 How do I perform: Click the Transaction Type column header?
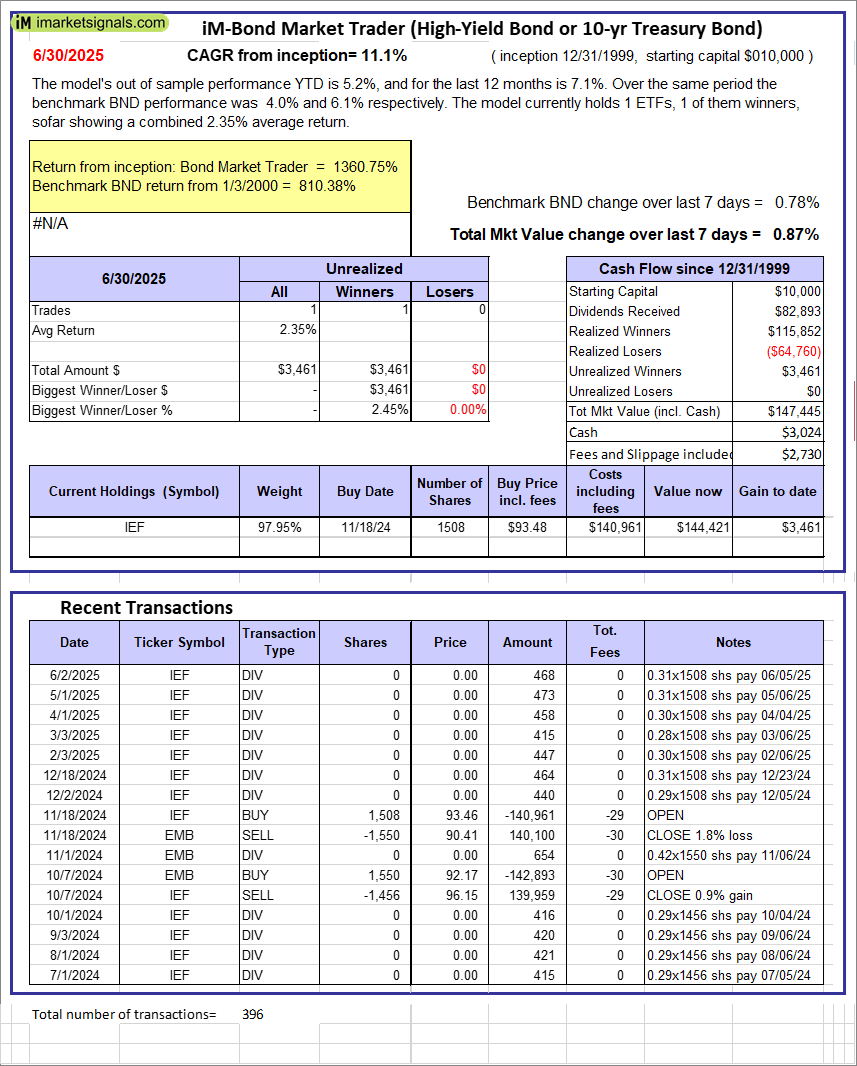click(x=278, y=642)
